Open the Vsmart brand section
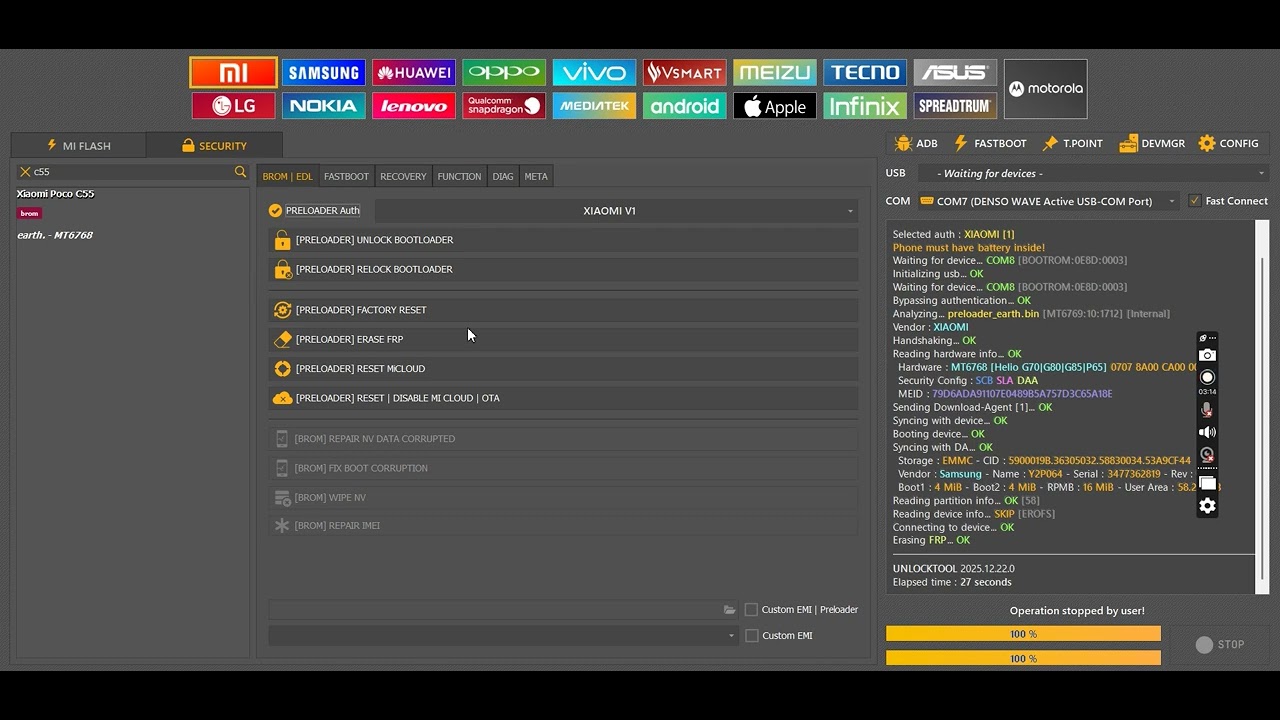 click(x=685, y=72)
